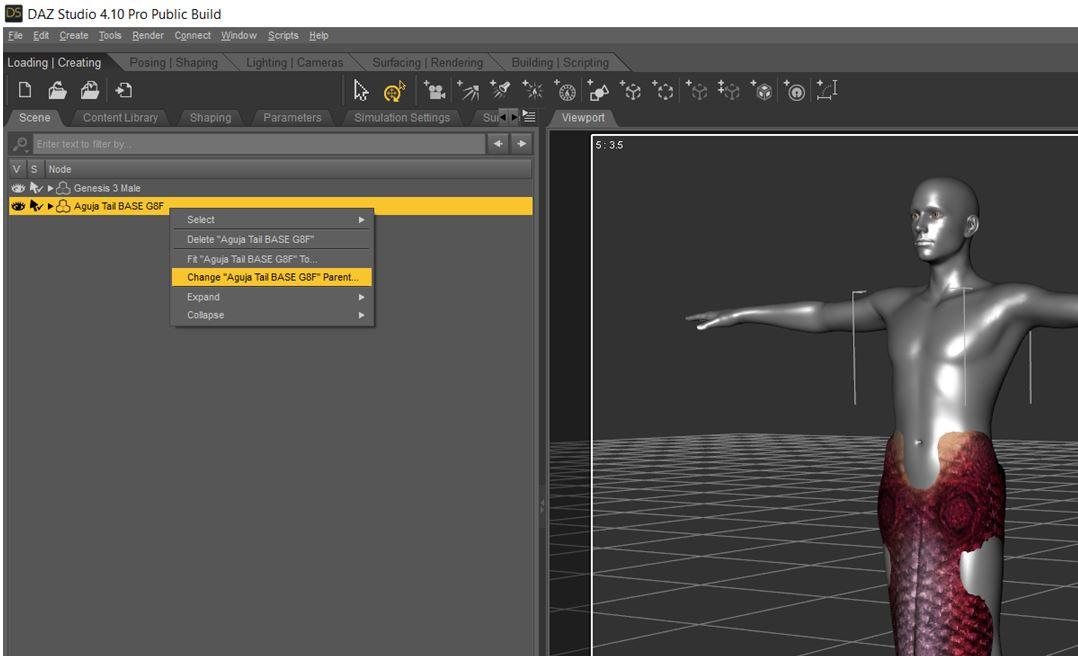Expand the Aguja Tail BASE G8F node
Image resolution: width=1078 pixels, height=656 pixels.
[51, 206]
